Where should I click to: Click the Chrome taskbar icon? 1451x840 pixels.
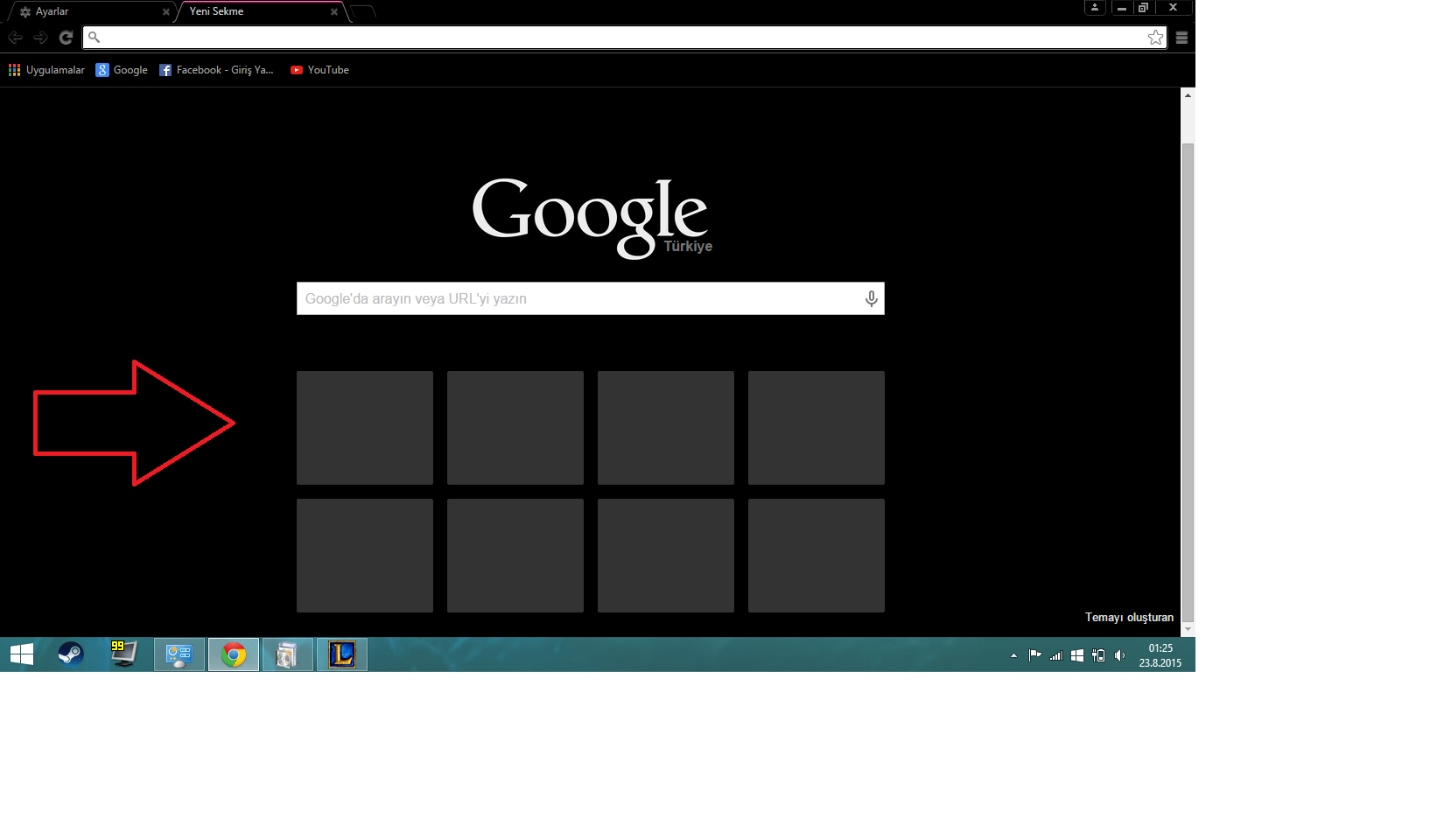pos(234,654)
